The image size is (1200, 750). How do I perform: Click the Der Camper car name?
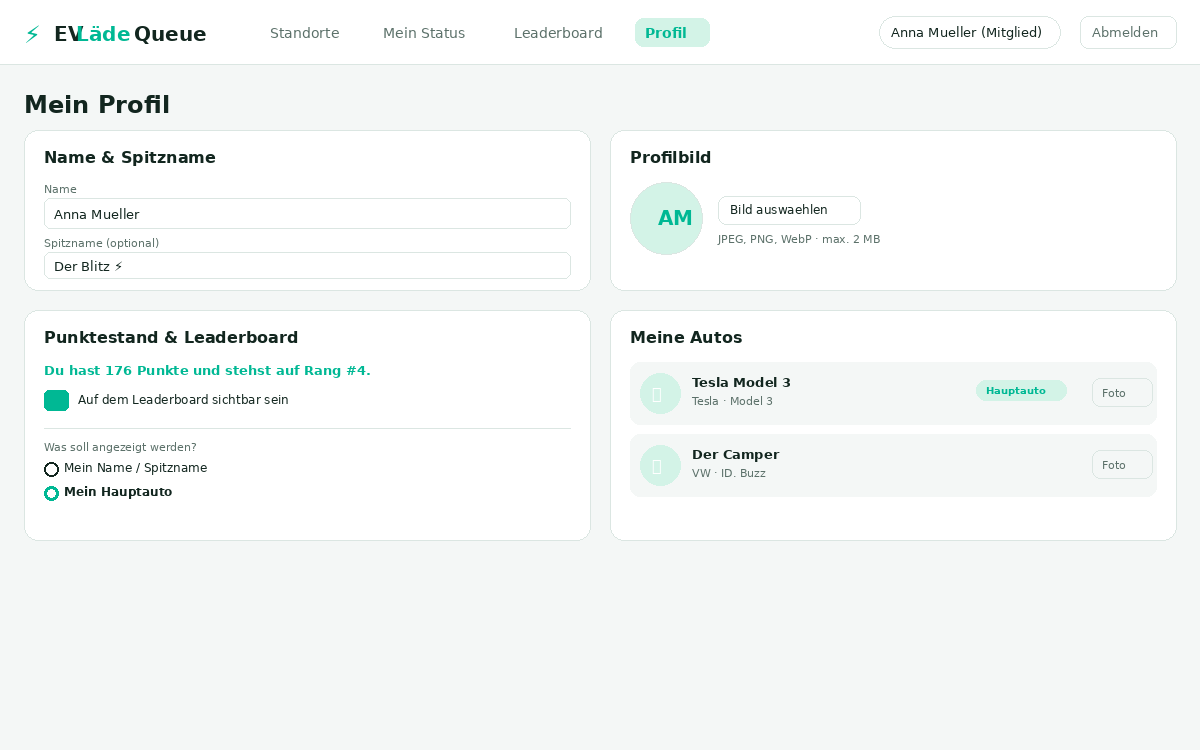pos(735,455)
